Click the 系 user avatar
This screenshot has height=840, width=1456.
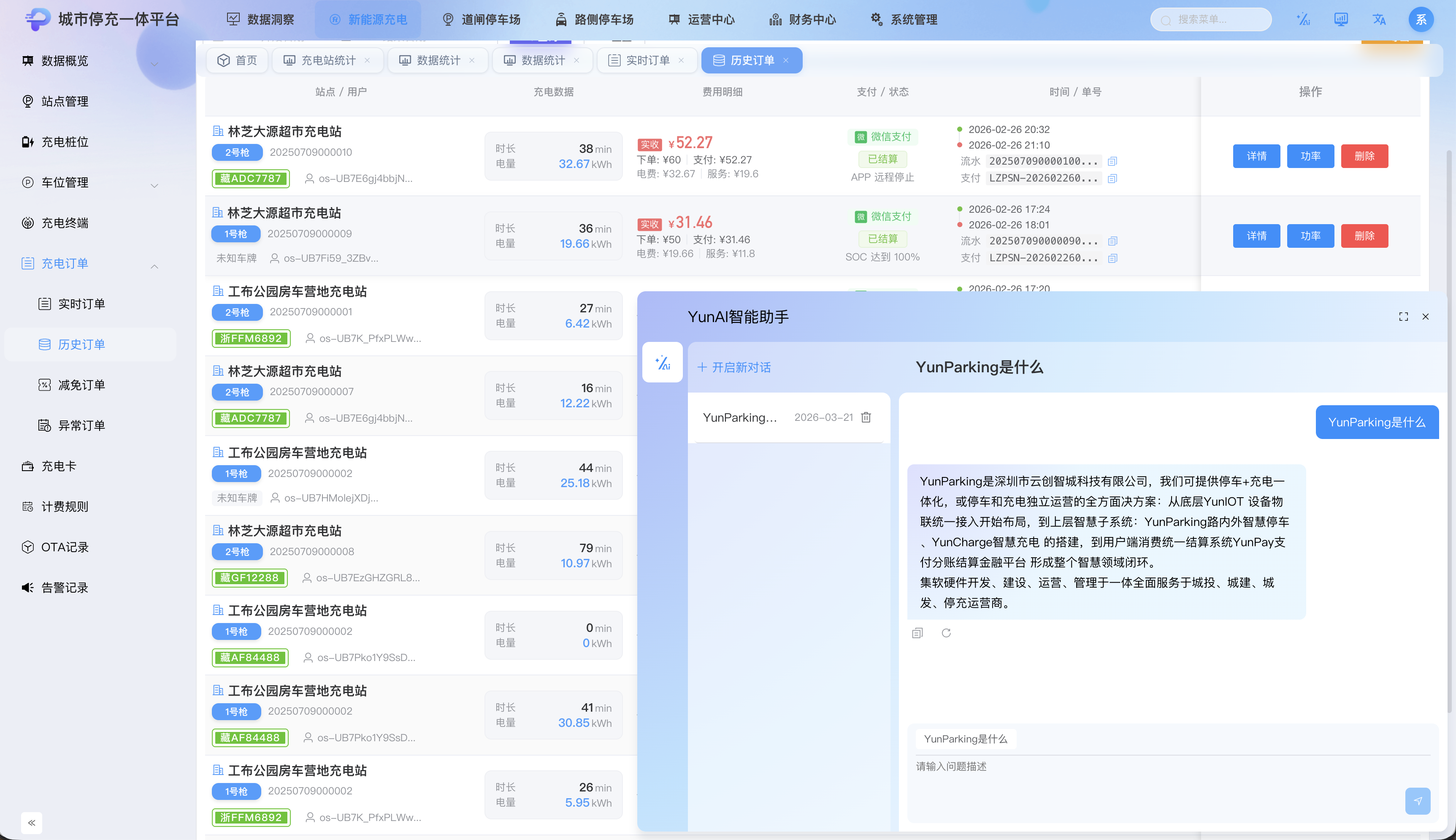click(1421, 19)
